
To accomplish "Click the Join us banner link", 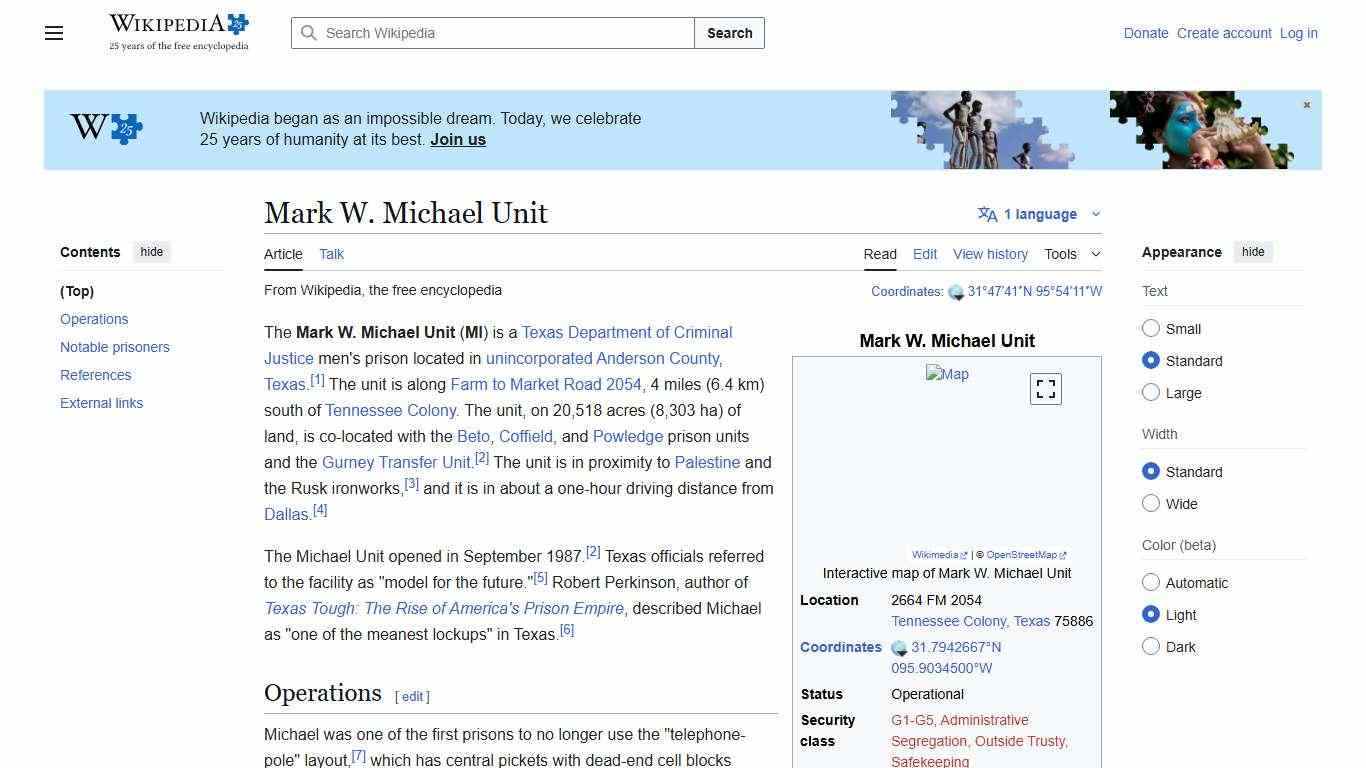I will click(457, 139).
